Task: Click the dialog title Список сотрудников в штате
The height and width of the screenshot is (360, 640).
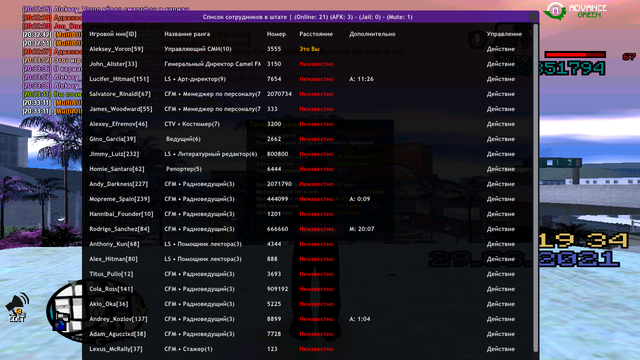Action: (244, 17)
